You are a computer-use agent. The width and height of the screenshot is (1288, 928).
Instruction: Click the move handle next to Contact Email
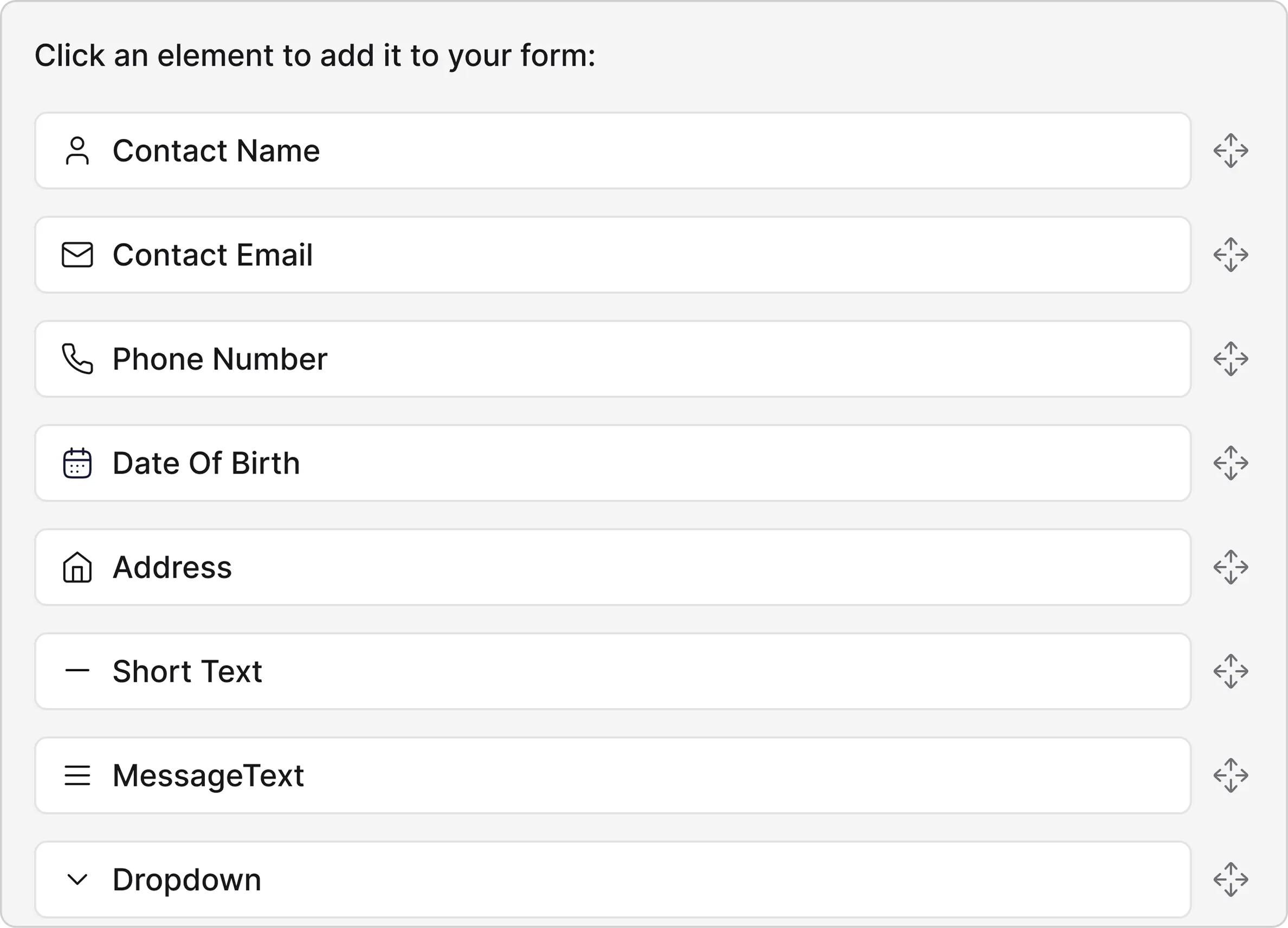click(x=1231, y=254)
